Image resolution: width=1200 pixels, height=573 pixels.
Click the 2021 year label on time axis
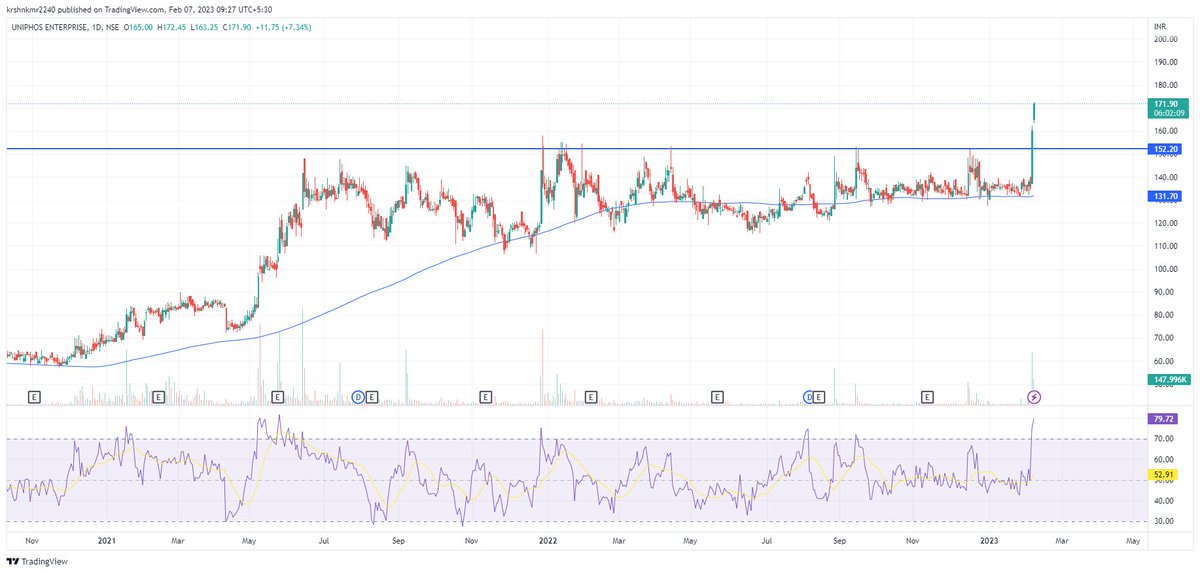[x=107, y=540]
